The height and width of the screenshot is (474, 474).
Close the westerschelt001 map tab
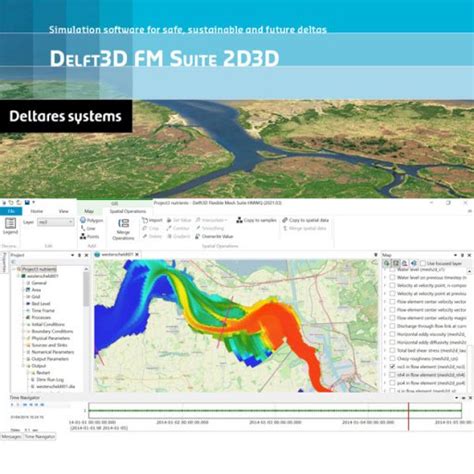coord(137,254)
